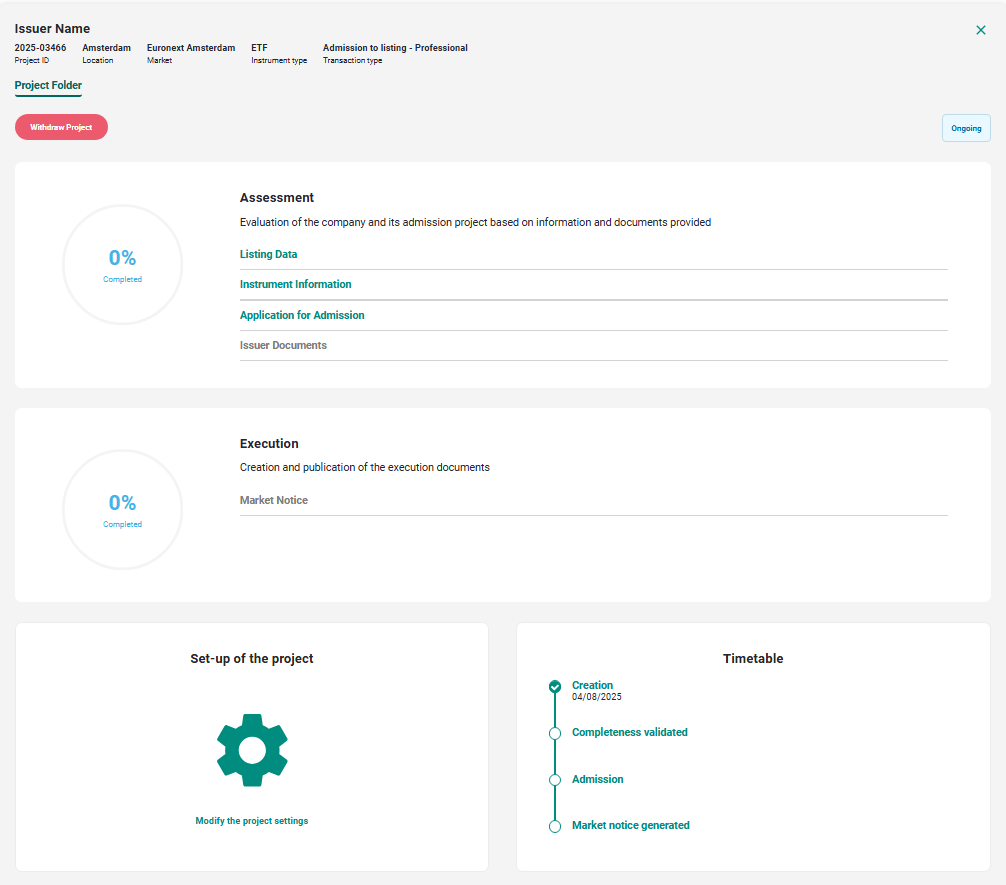Click Market notice generated timeline label

point(631,825)
